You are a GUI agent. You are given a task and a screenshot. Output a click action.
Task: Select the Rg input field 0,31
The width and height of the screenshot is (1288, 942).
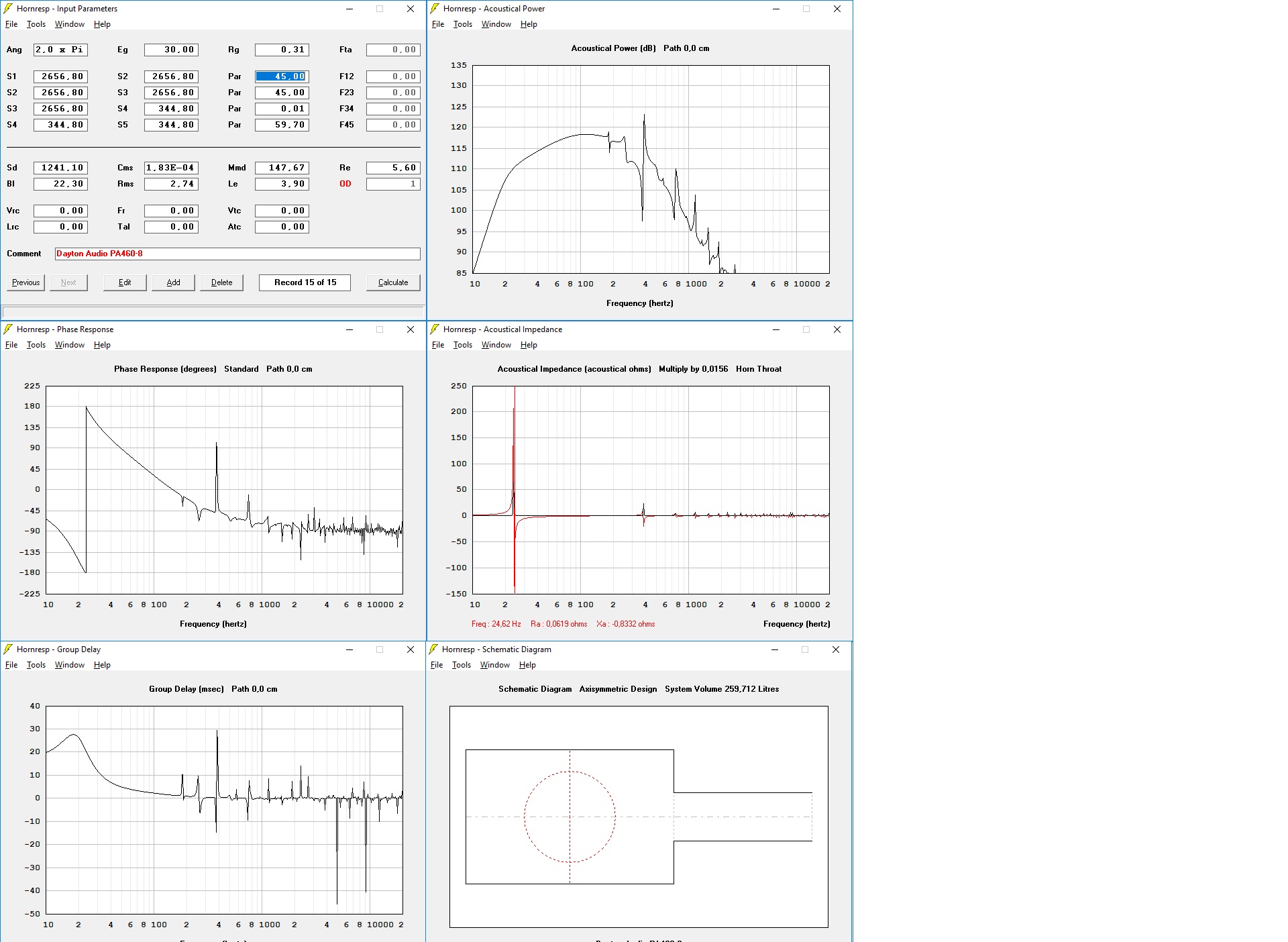click(282, 50)
